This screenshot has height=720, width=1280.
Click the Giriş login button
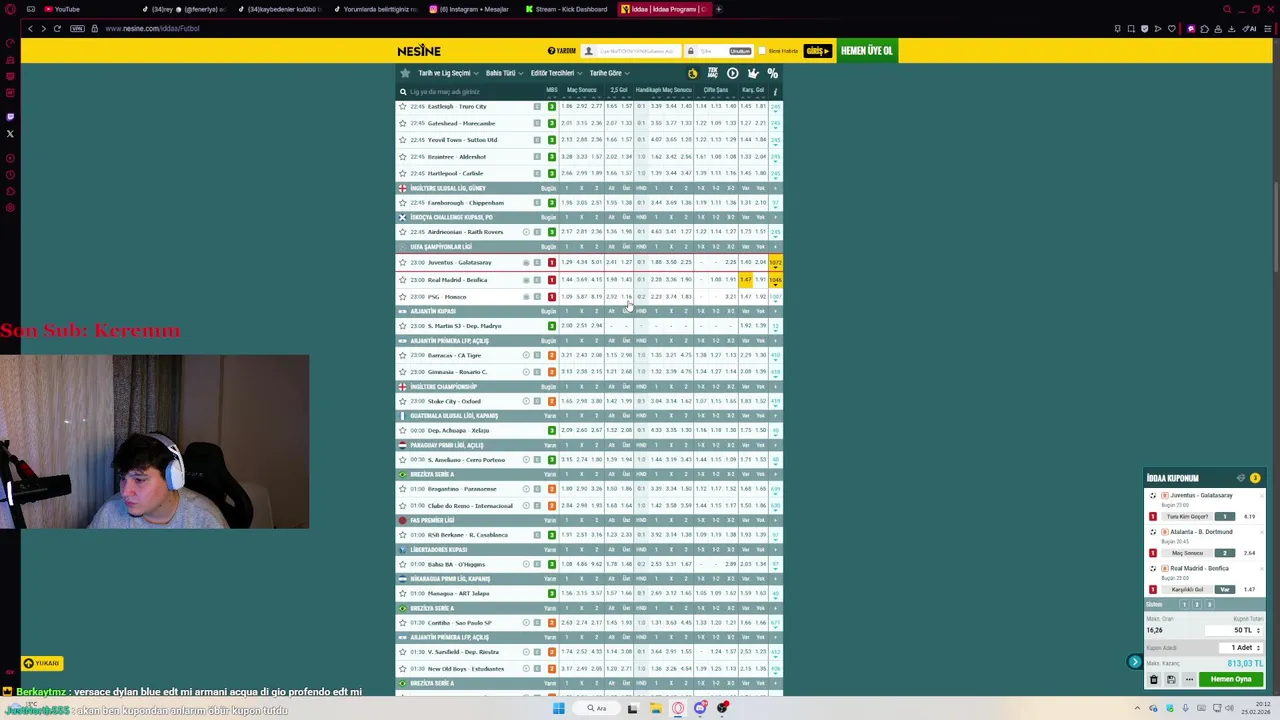(818, 51)
